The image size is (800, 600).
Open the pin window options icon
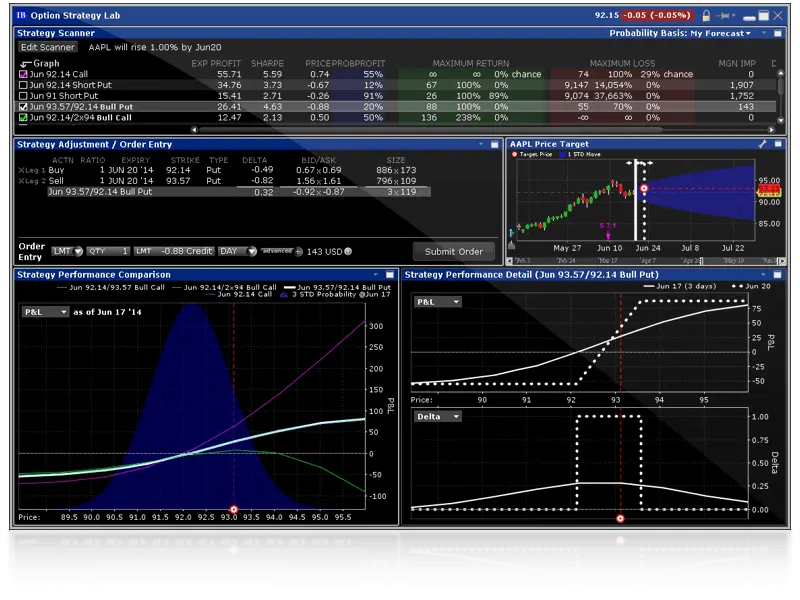coord(724,16)
